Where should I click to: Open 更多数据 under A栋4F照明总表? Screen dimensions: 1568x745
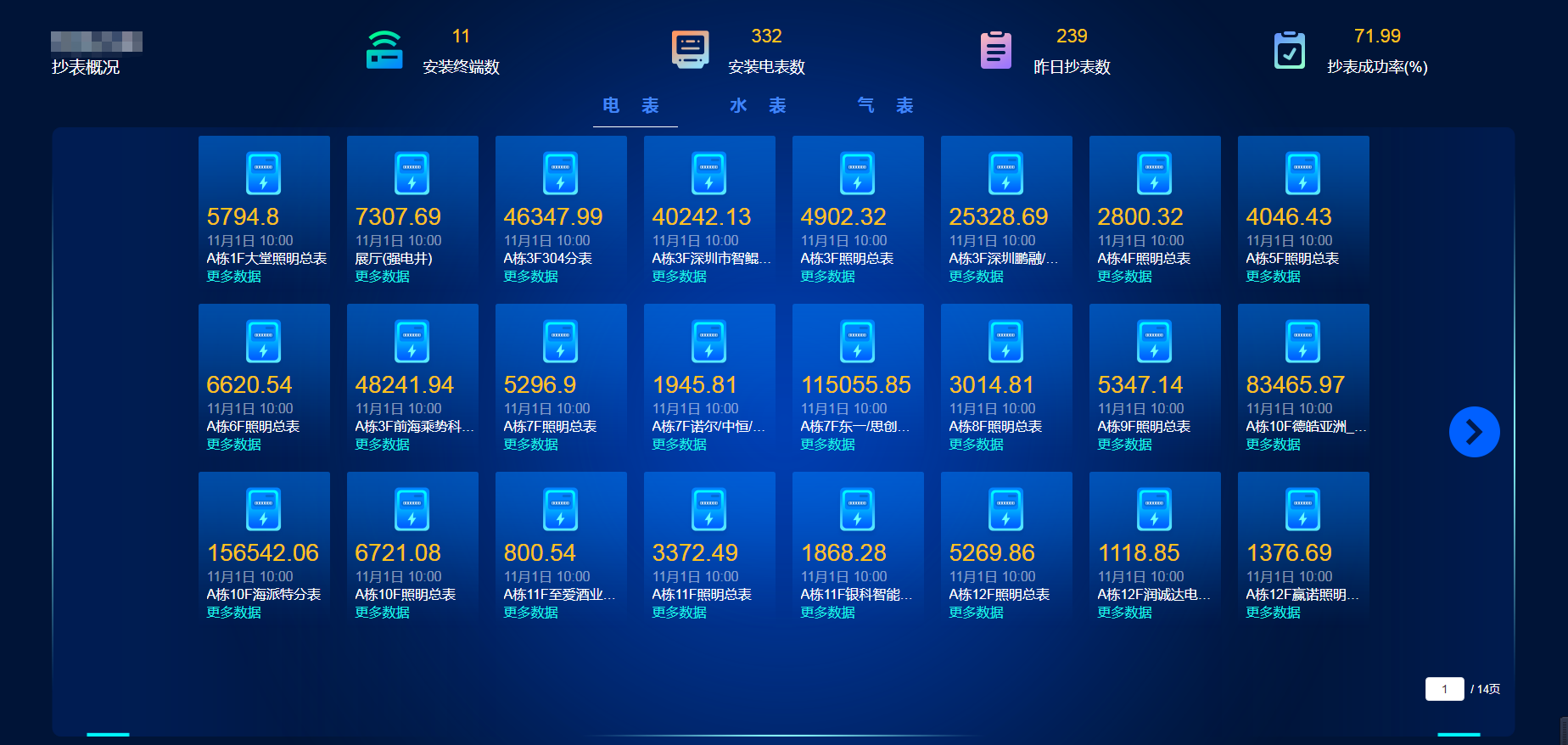pyautogui.click(x=1125, y=277)
